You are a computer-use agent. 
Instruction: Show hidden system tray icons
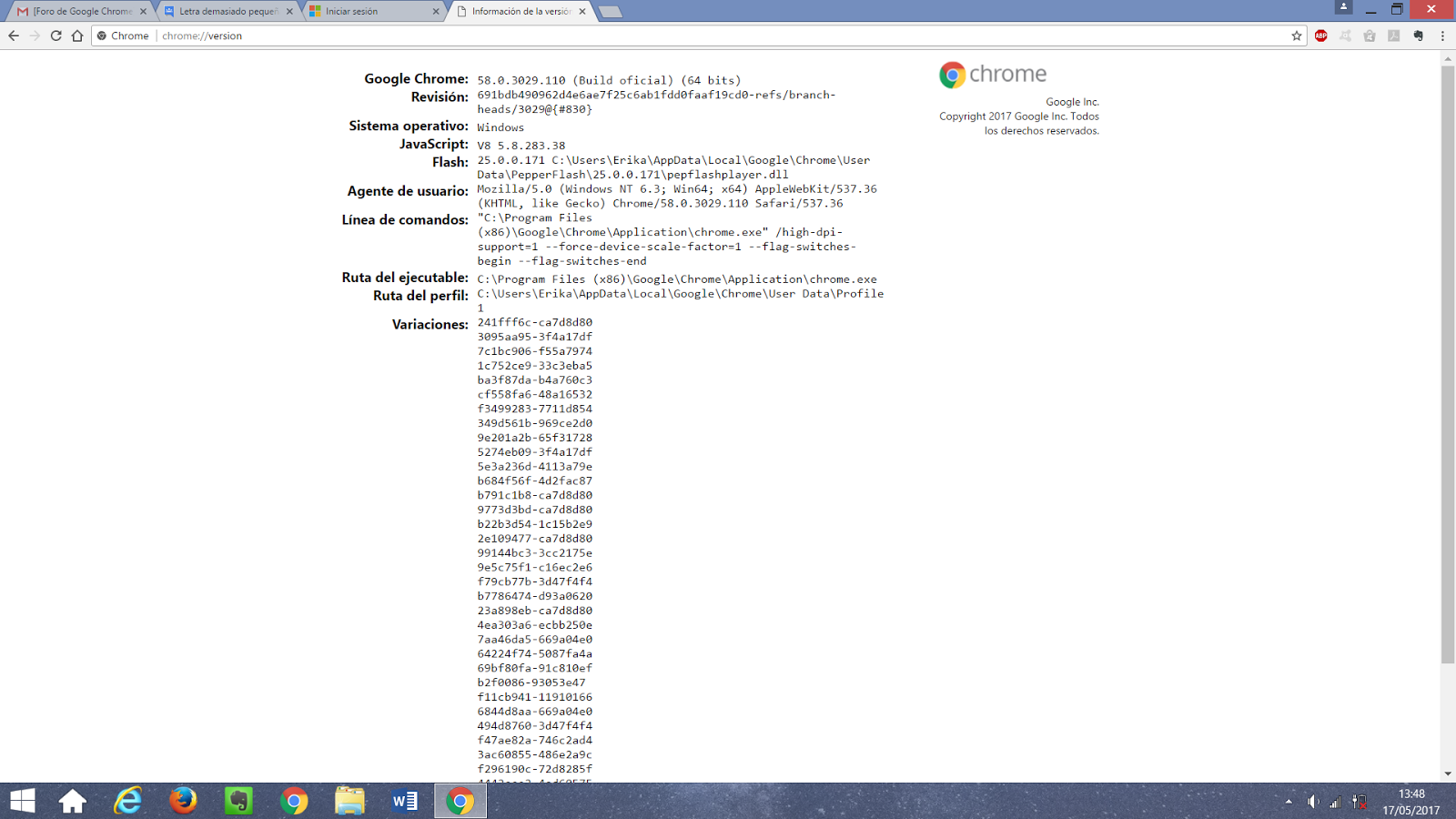tap(1289, 802)
